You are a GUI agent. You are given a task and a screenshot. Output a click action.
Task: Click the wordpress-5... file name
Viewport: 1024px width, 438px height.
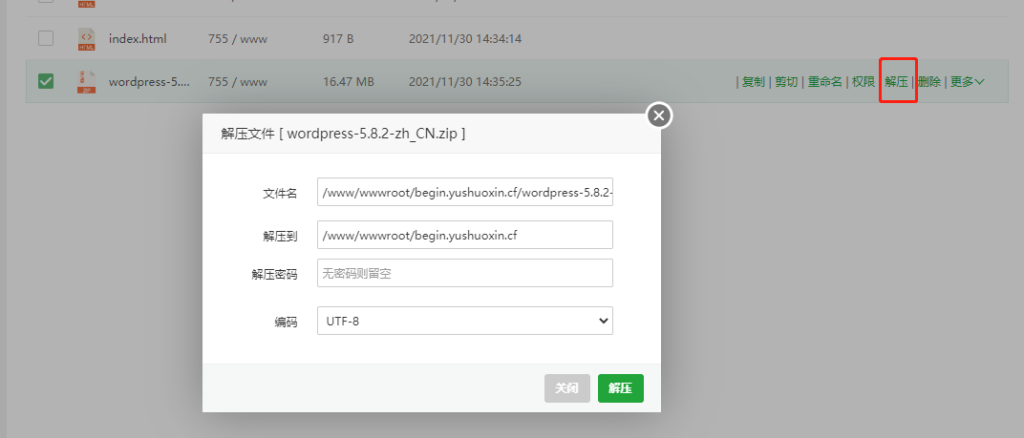click(x=149, y=82)
